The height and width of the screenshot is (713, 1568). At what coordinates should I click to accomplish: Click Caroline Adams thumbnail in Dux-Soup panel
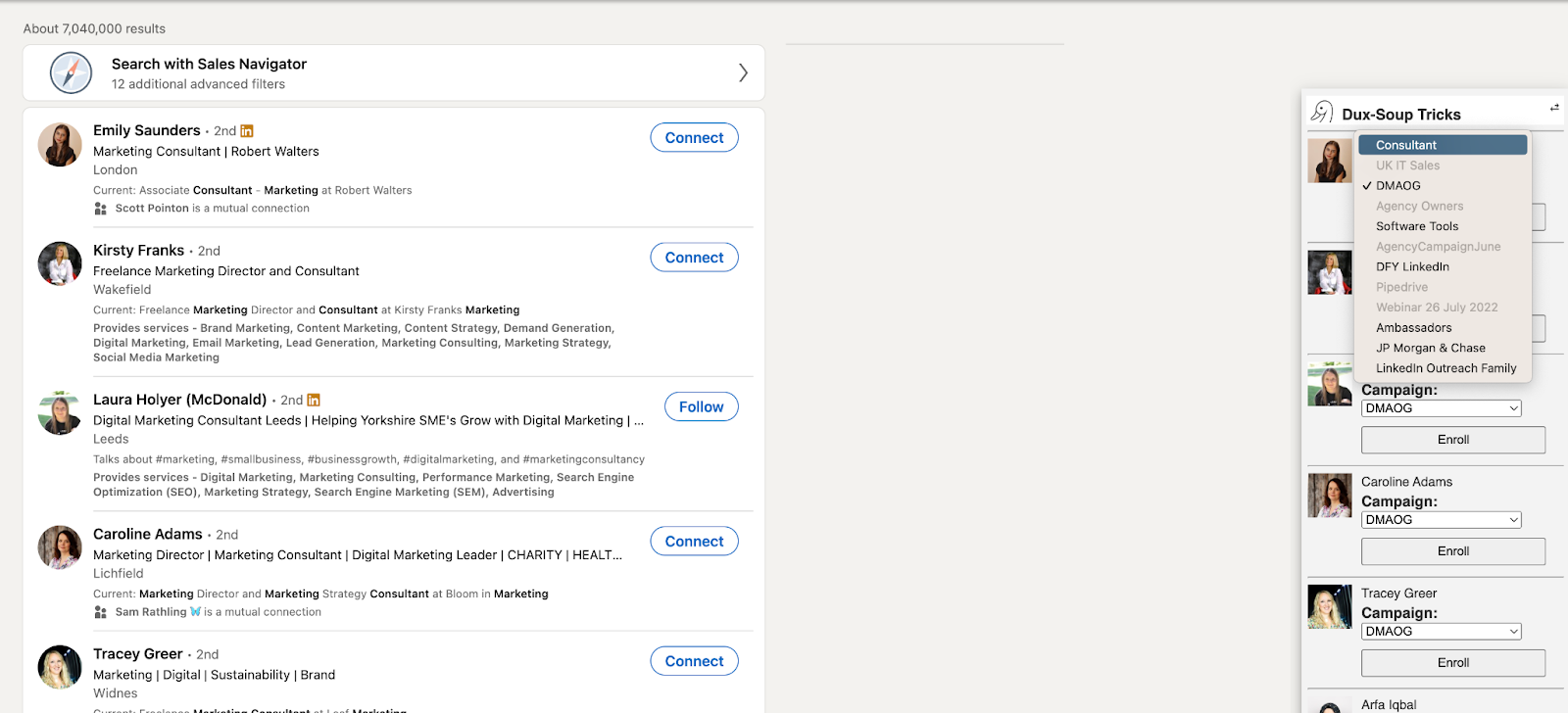(x=1330, y=496)
